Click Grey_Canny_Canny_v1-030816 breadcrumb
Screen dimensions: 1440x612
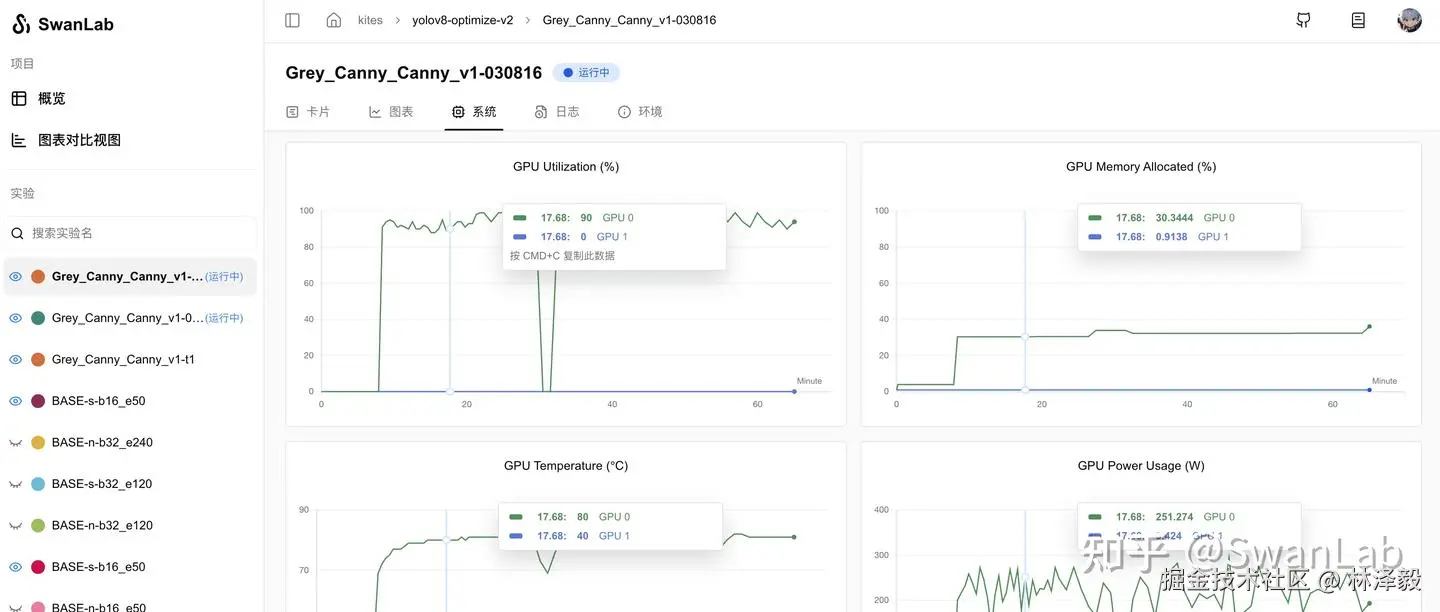tap(630, 20)
